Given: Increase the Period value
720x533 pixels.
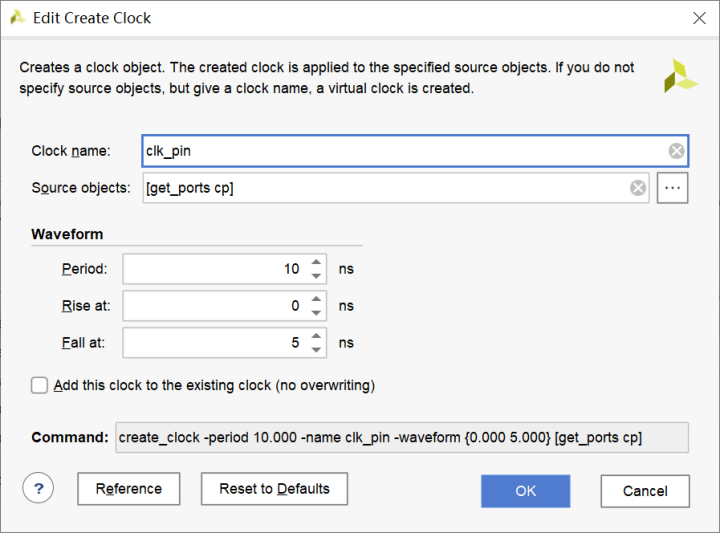Looking at the screenshot, I should [317, 262].
